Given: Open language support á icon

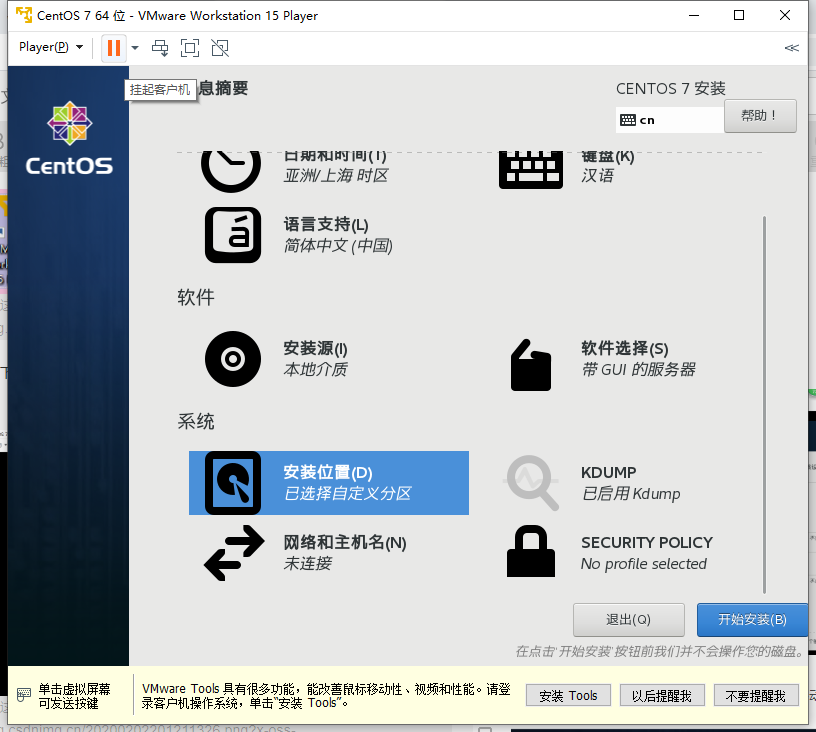Looking at the screenshot, I should [233, 235].
